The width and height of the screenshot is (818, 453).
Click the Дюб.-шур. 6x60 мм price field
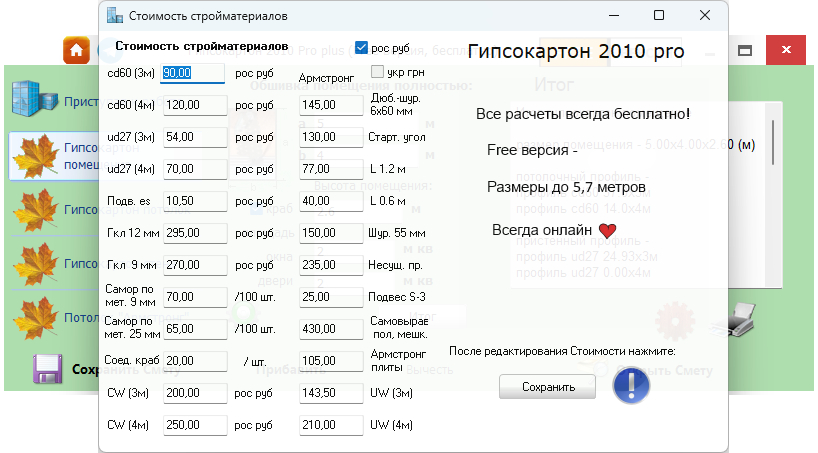(x=331, y=105)
